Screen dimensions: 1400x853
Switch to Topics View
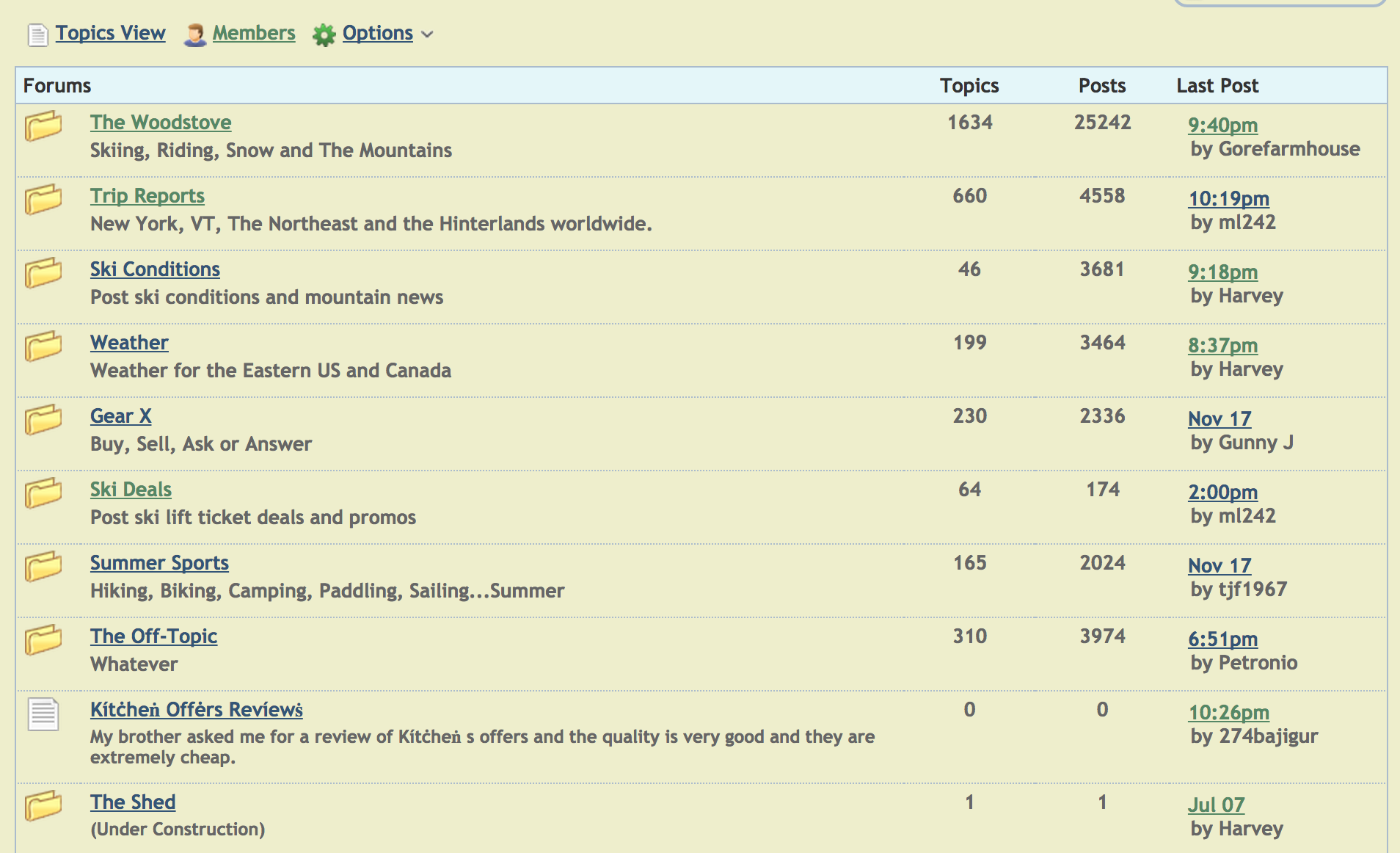[110, 33]
